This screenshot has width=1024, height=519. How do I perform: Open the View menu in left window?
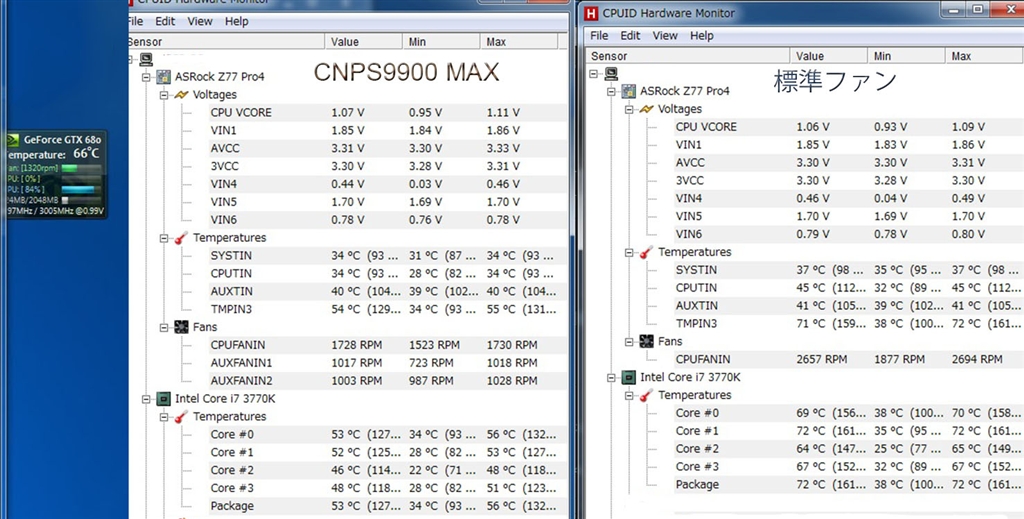tap(200, 21)
